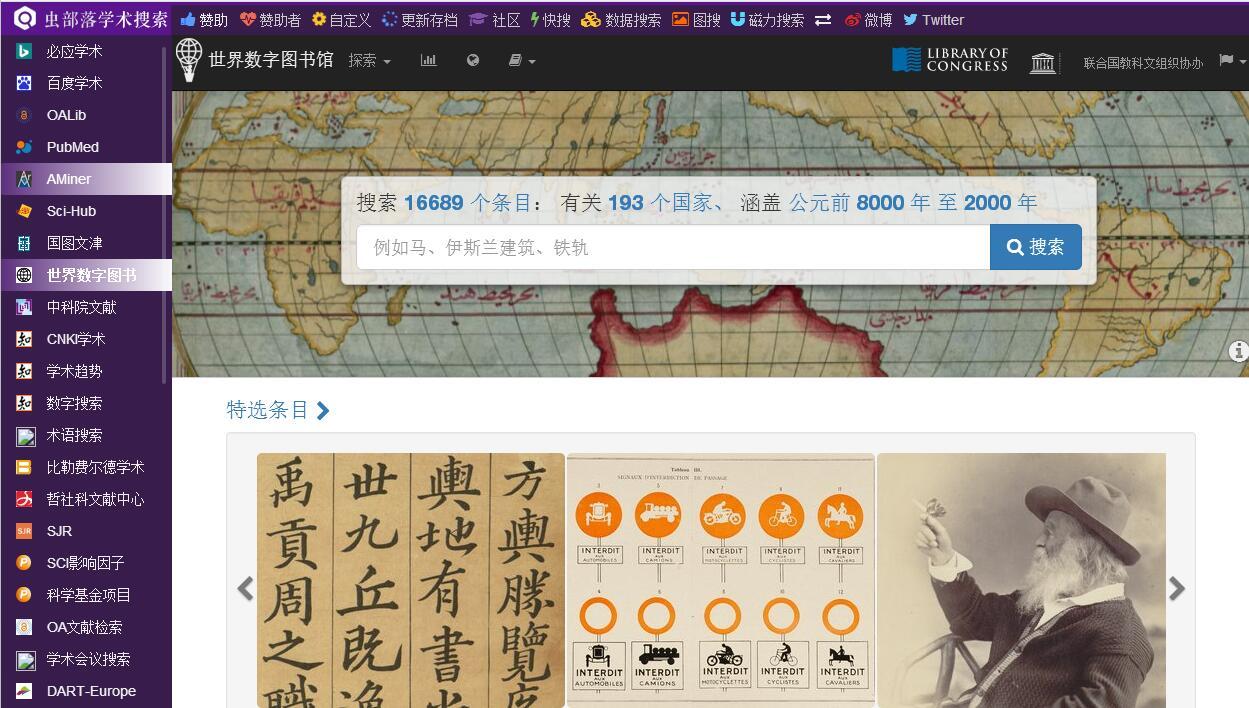Click the search input field
Screen dimensions: 1249x708
pyautogui.click(x=670, y=247)
